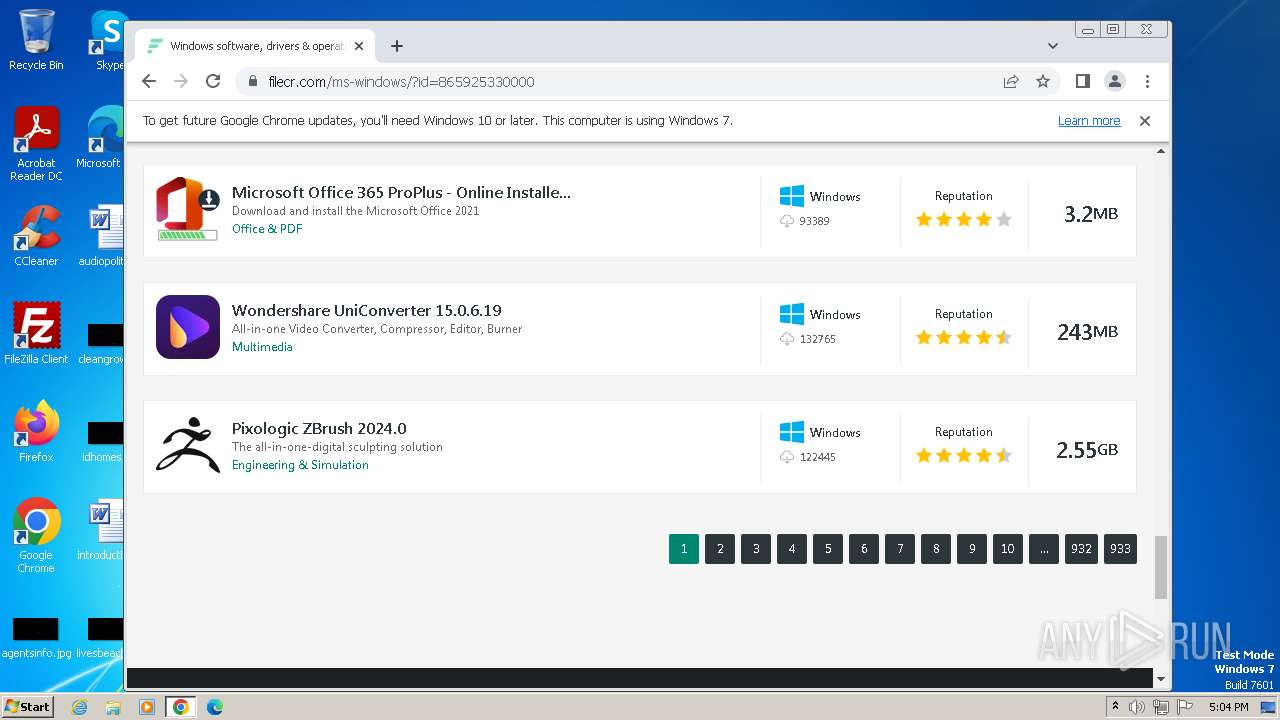Go to pagination page 3
The height and width of the screenshot is (720, 1280).
point(756,549)
